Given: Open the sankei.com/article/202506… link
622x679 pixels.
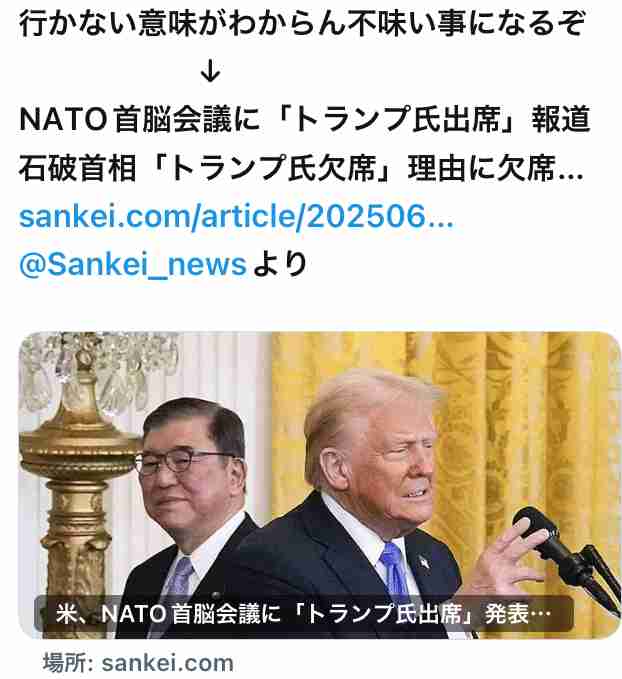Looking at the screenshot, I should pyautogui.click(x=236, y=216).
